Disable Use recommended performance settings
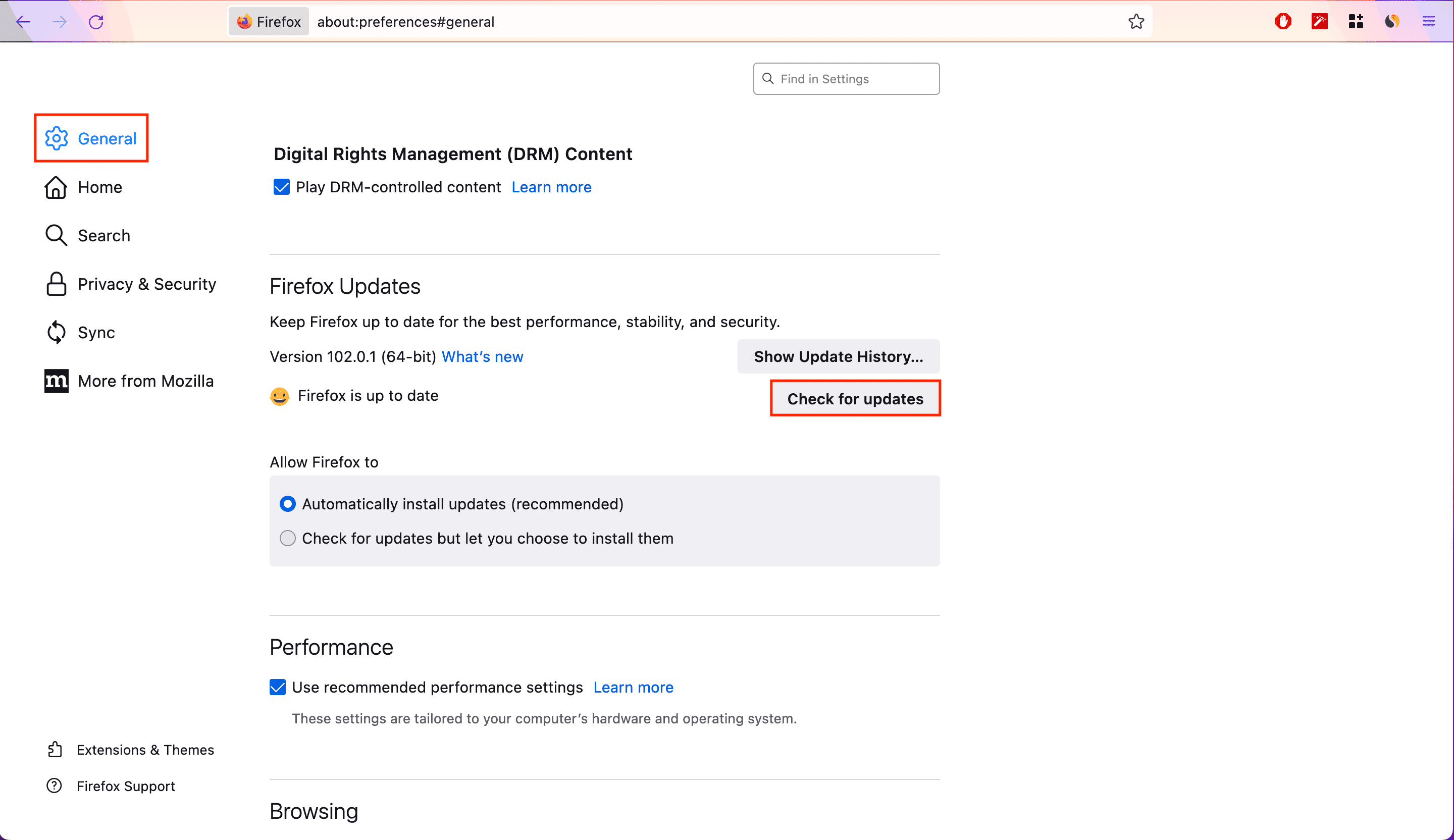The width and height of the screenshot is (1454, 840). click(x=278, y=687)
